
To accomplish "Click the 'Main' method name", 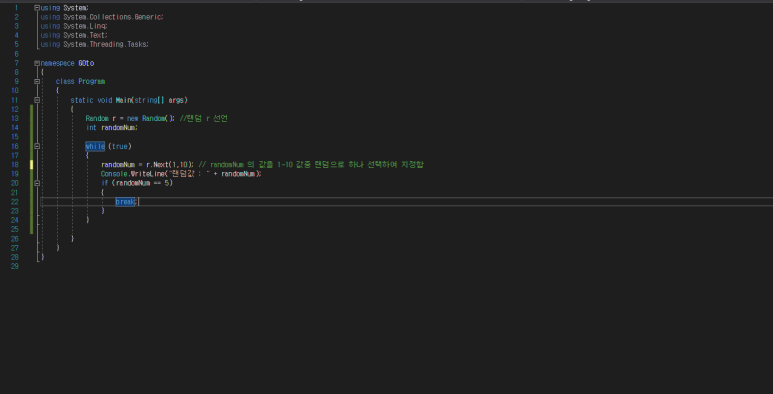I will (x=123, y=100).
